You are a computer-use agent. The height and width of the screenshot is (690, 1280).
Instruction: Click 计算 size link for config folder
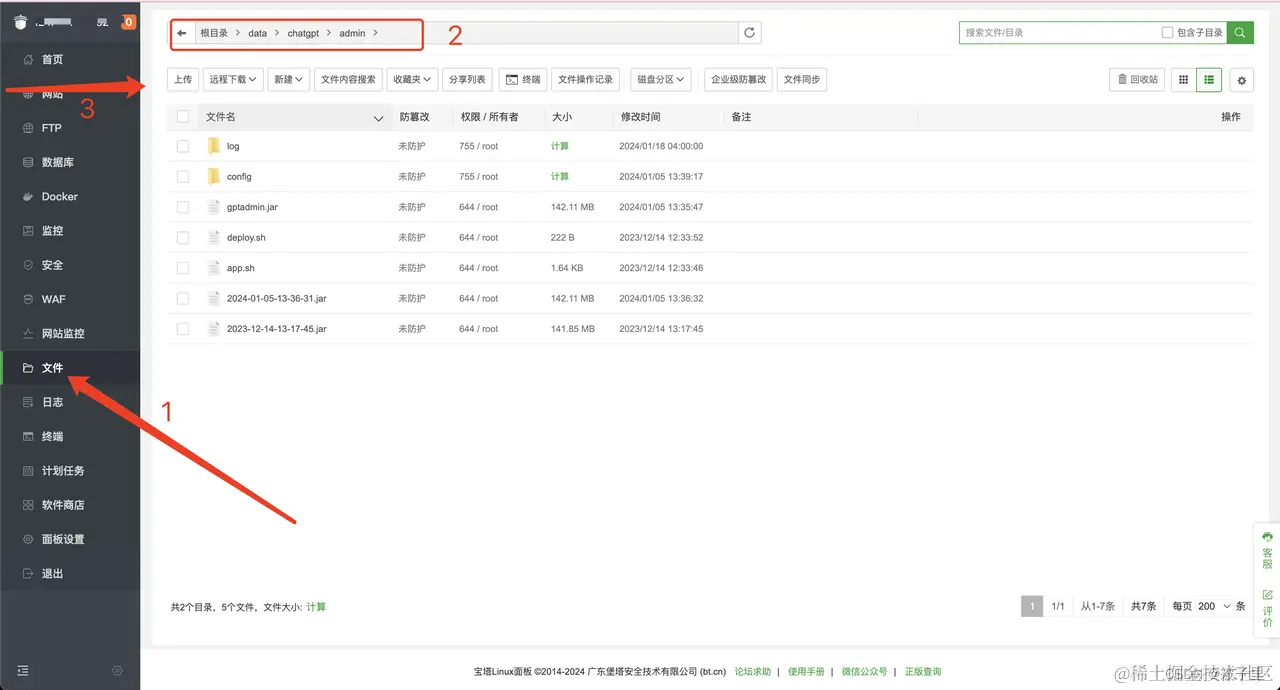(560, 176)
